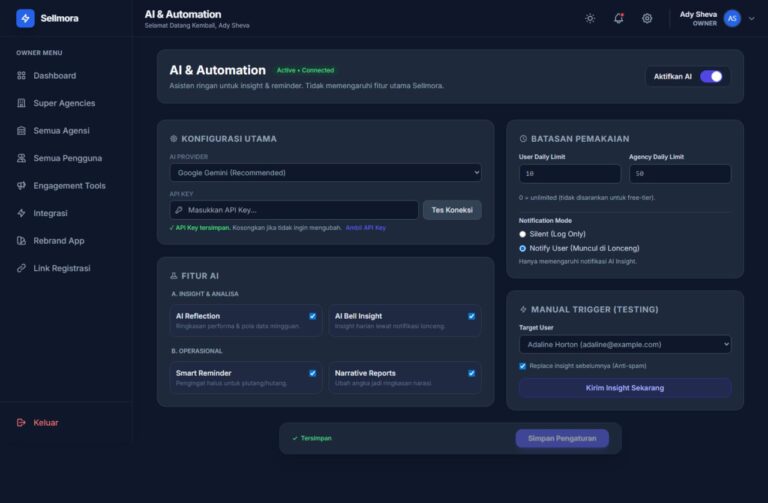This screenshot has width=768, height=503.
Task: Focus the Masukkan API Key field
Action: point(294,210)
